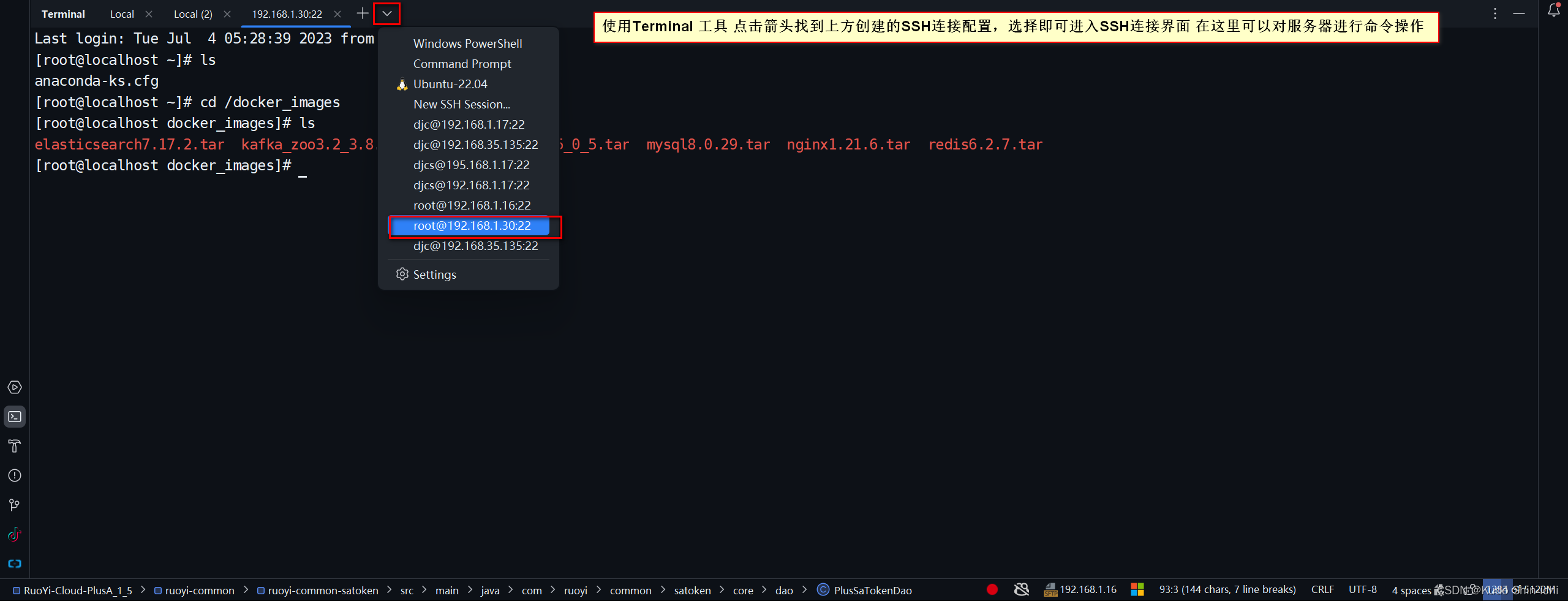Screen dimensions: 1568x601
Task: Click the SFTP server icon in status bar
Action: (1050, 589)
